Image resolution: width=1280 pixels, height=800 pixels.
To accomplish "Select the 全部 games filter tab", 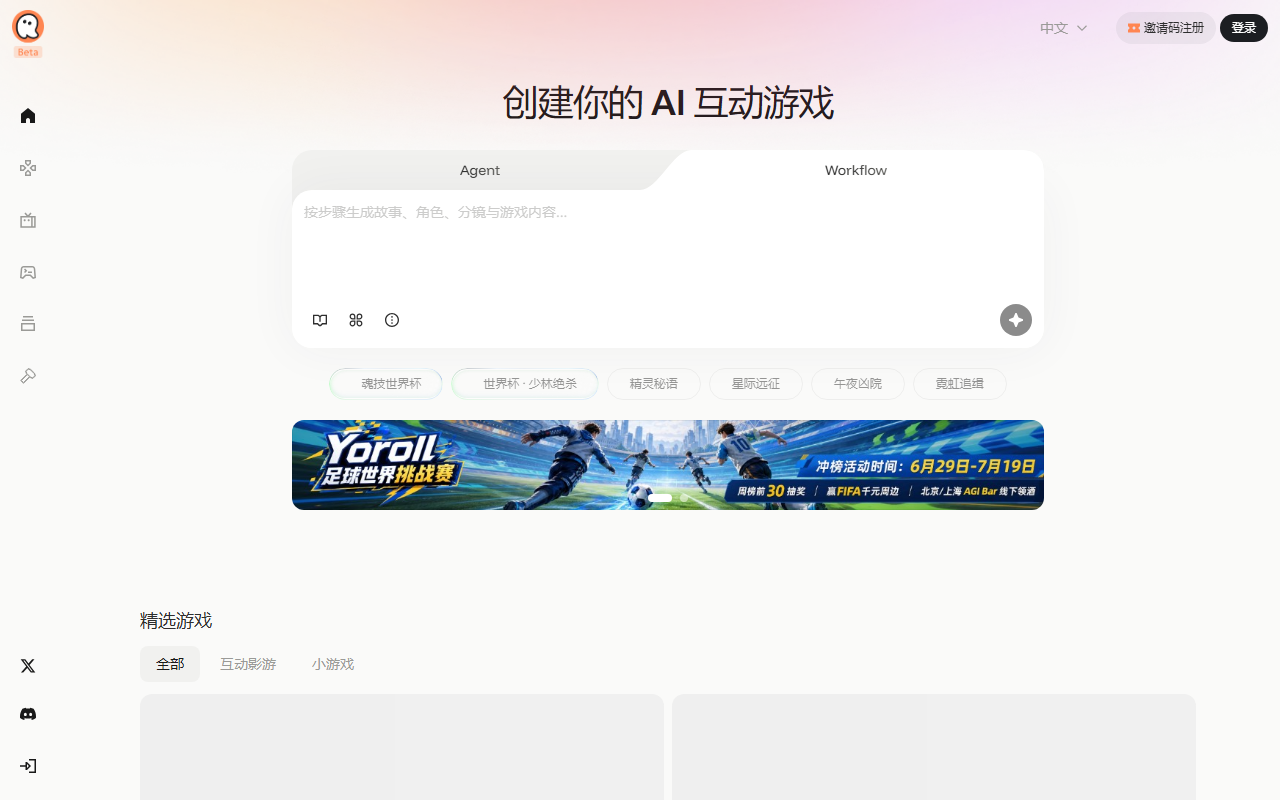I will (170, 664).
